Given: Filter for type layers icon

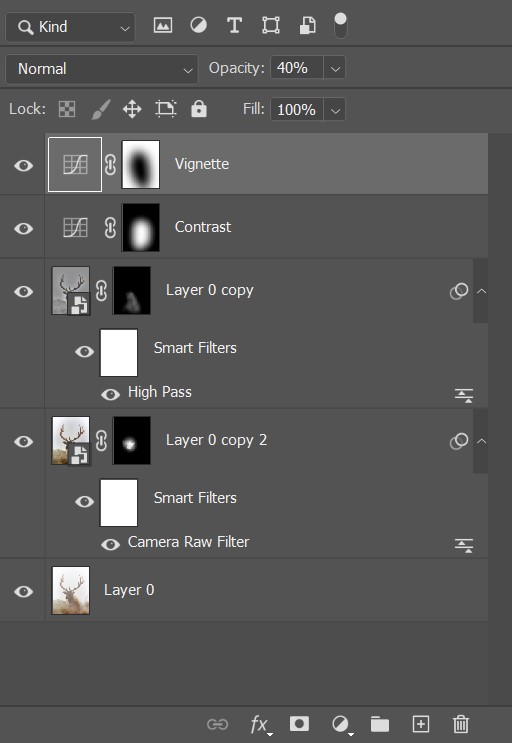Looking at the screenshot, I should tap(234, 26).
